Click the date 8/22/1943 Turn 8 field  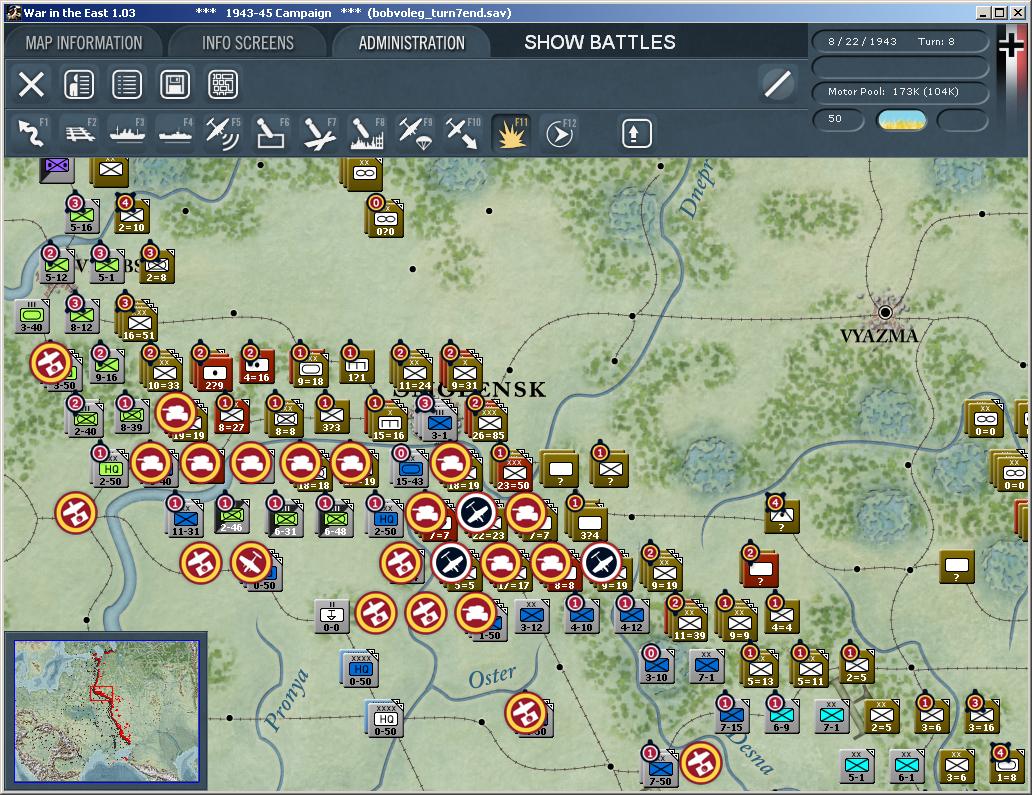click(x=900, y=41)
